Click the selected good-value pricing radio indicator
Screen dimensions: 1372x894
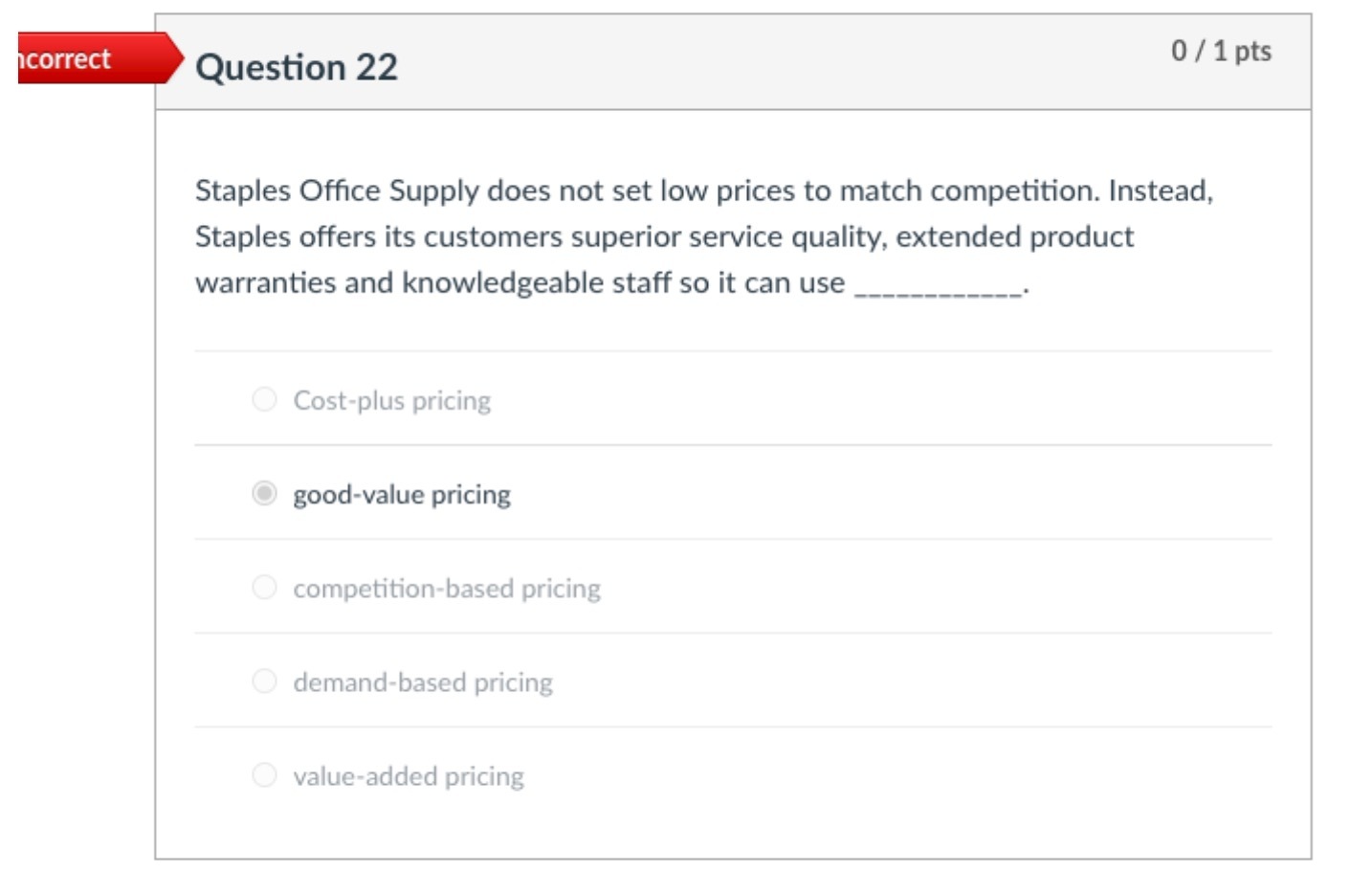[264, 493]
